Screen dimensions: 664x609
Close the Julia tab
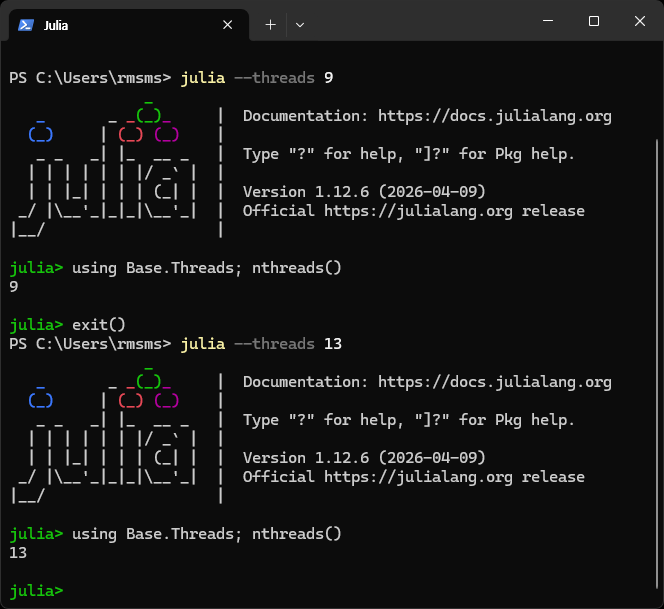tap(227, 25)
